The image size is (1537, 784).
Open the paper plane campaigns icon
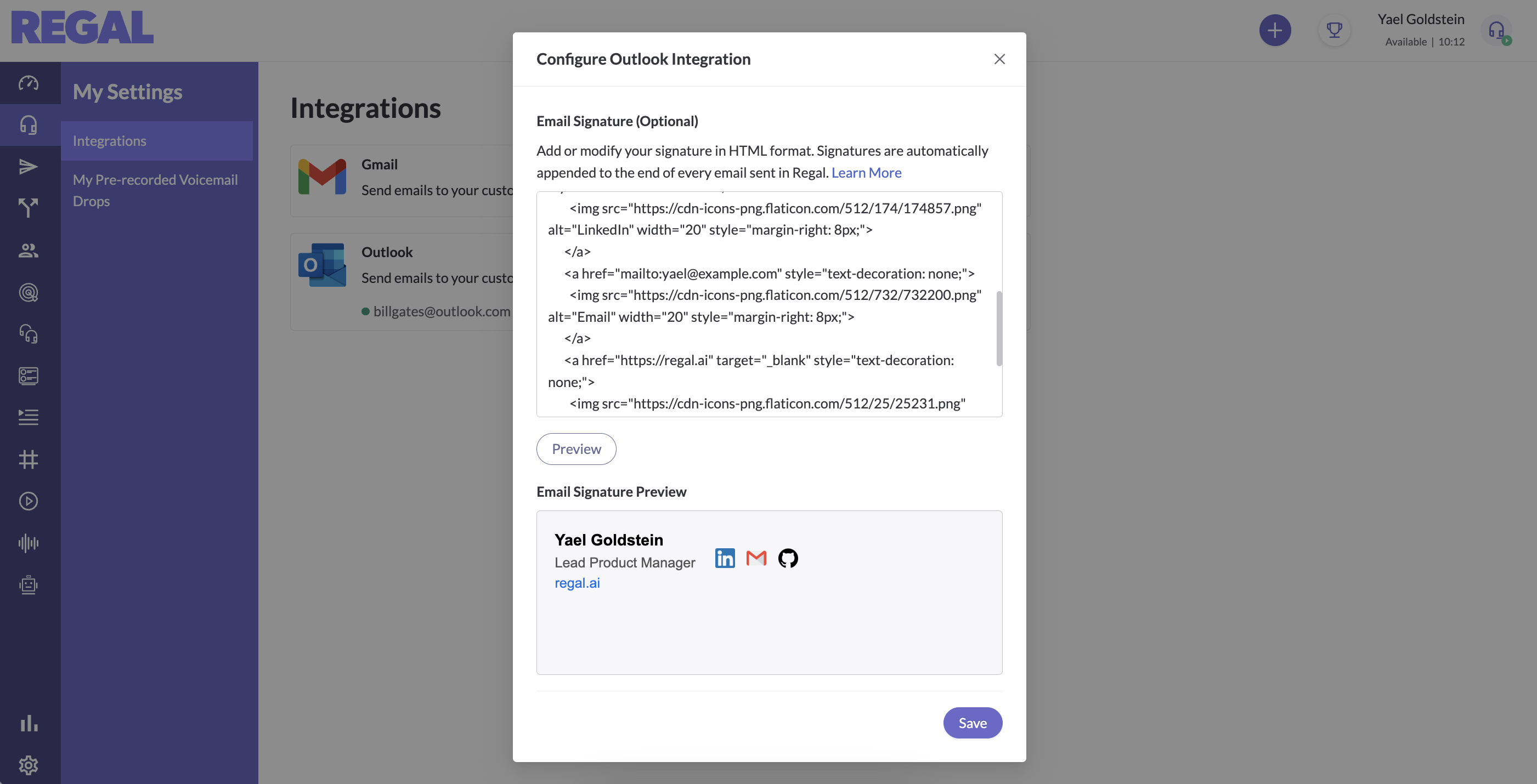click(x=29, y=166)
